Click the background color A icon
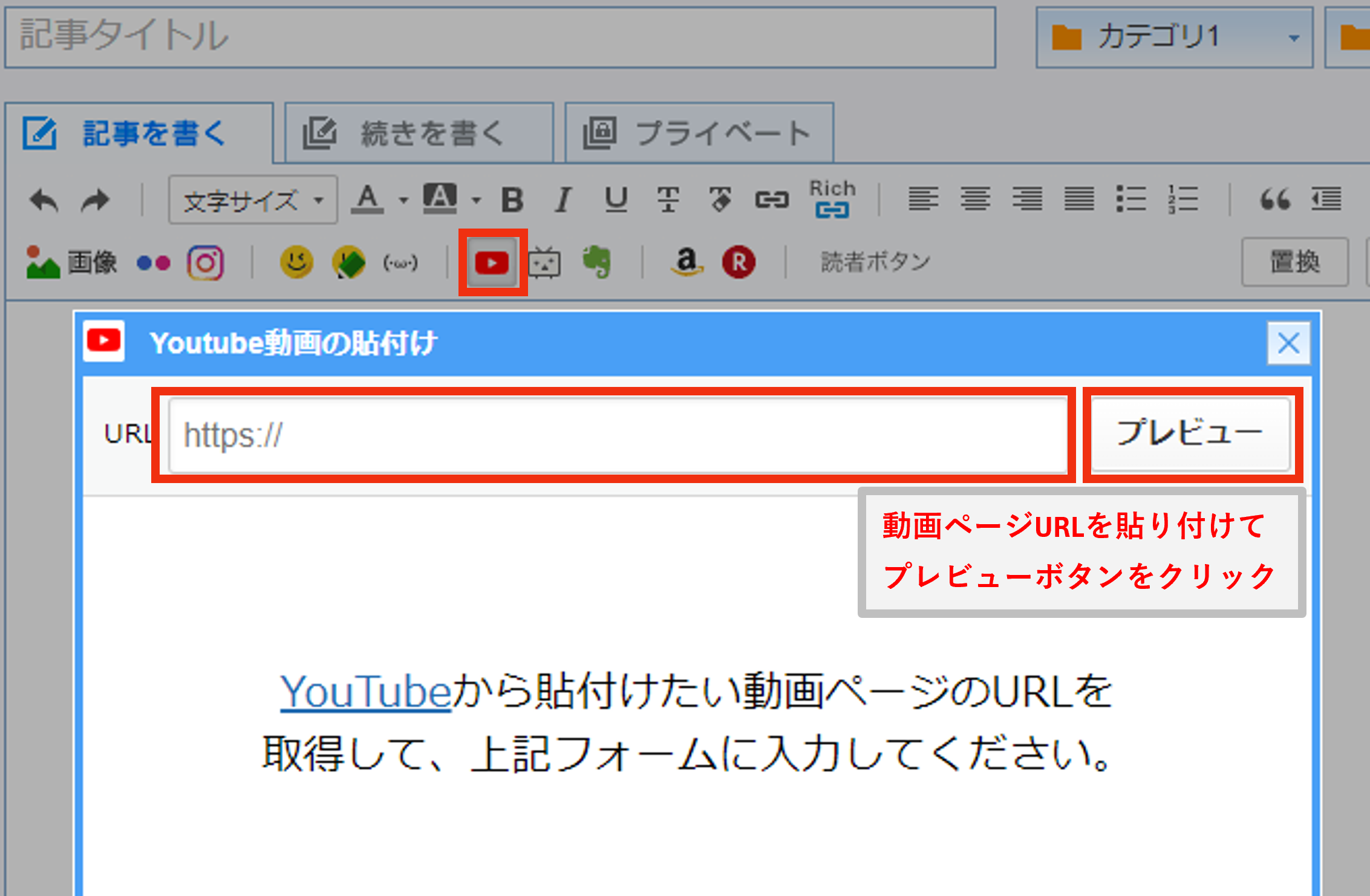The height and width of the screenshot is (896, 1370). click(x=440, y=199)
